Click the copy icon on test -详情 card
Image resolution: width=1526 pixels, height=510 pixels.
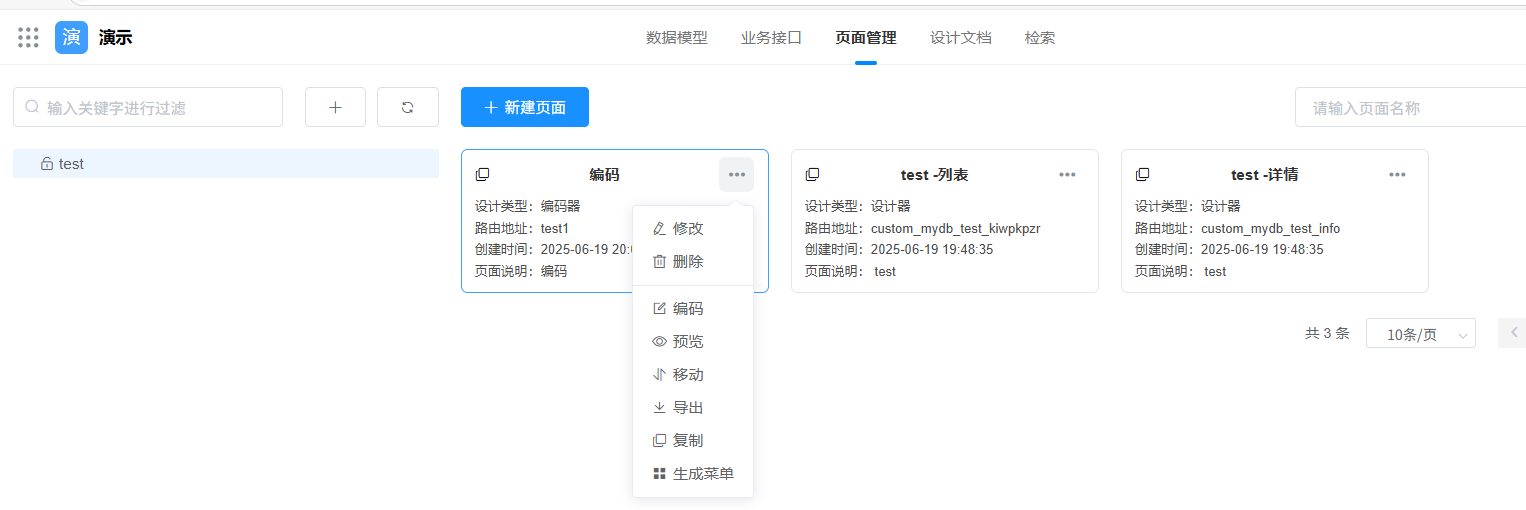click(1142, 174)
